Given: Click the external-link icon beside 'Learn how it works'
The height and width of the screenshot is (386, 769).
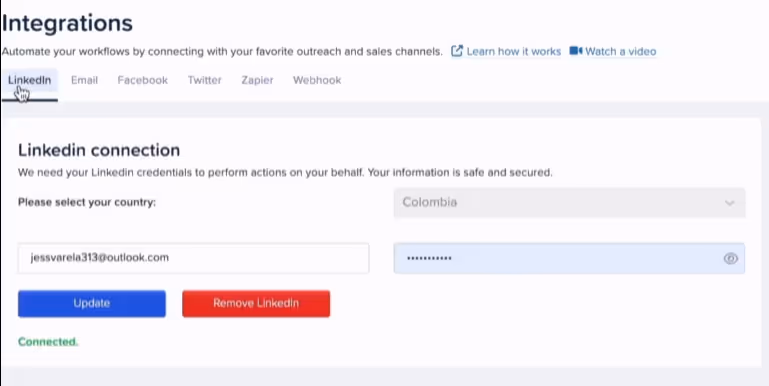Looking at the screenshot, I should pyautogui.click(x=457, y=51).
